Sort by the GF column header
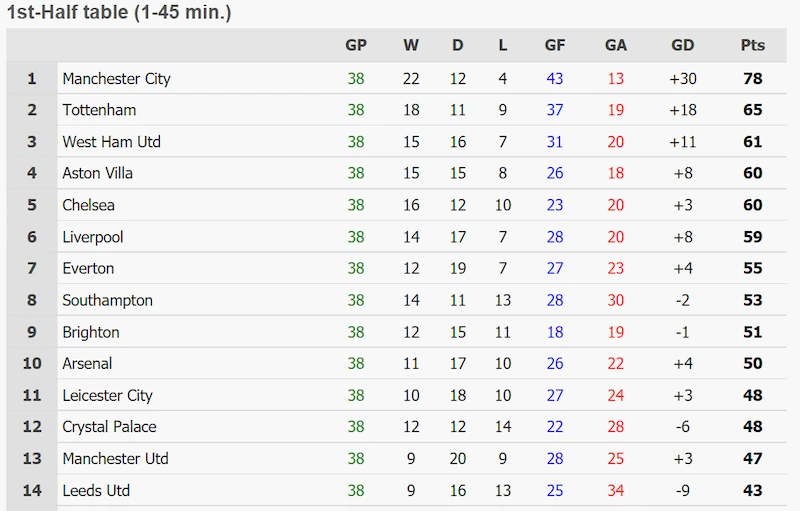 coord(555,45)
